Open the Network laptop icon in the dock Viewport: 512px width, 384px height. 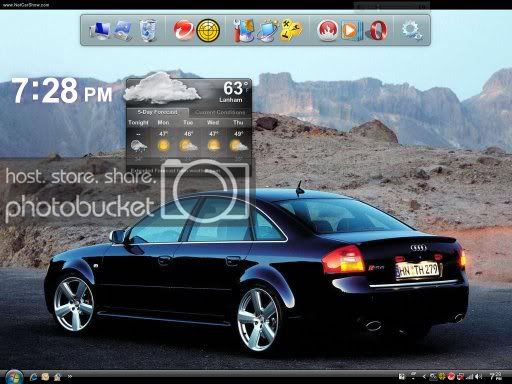pos(123,30)
